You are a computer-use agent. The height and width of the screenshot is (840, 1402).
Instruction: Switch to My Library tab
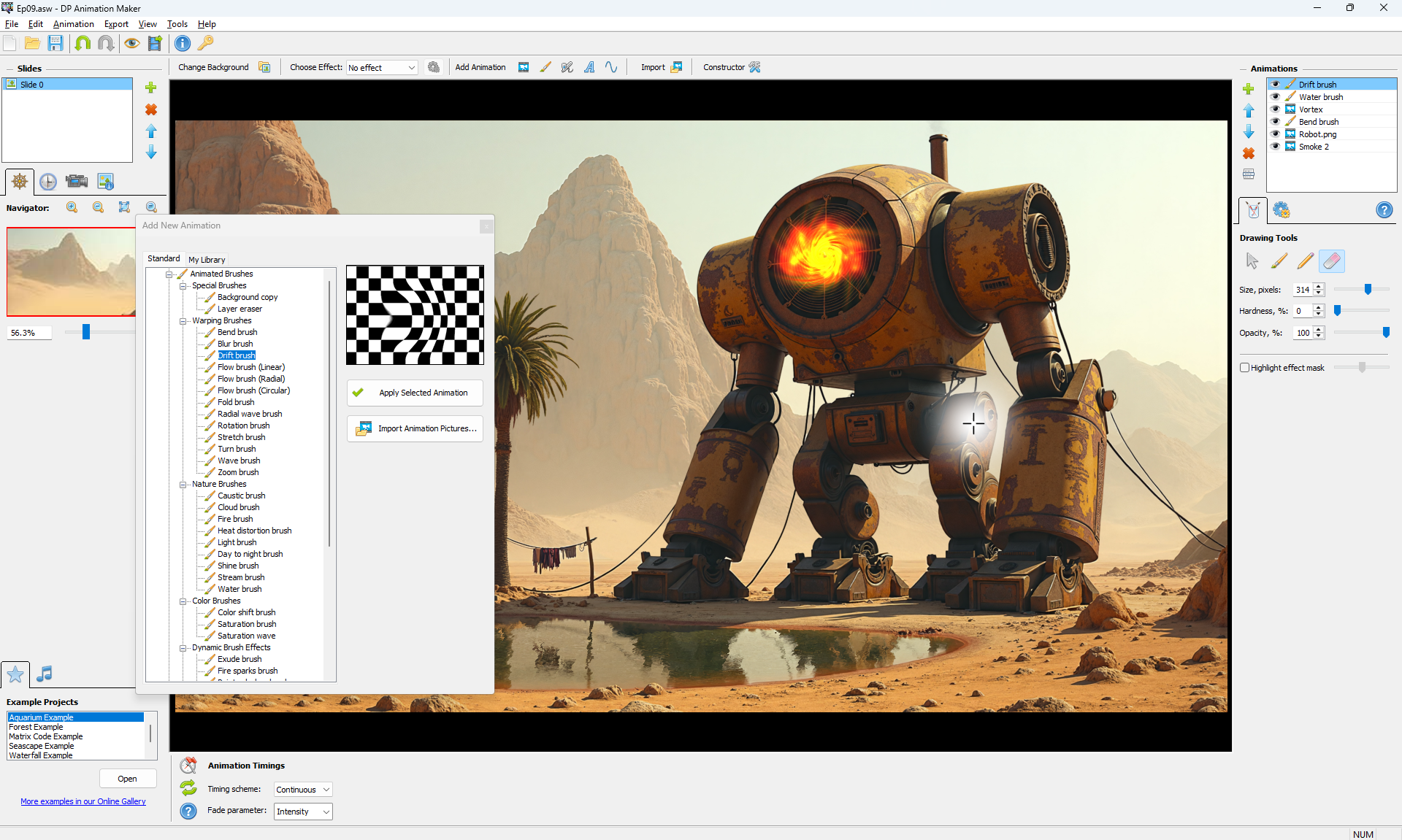pyautogui.click(x=207, y=260)
